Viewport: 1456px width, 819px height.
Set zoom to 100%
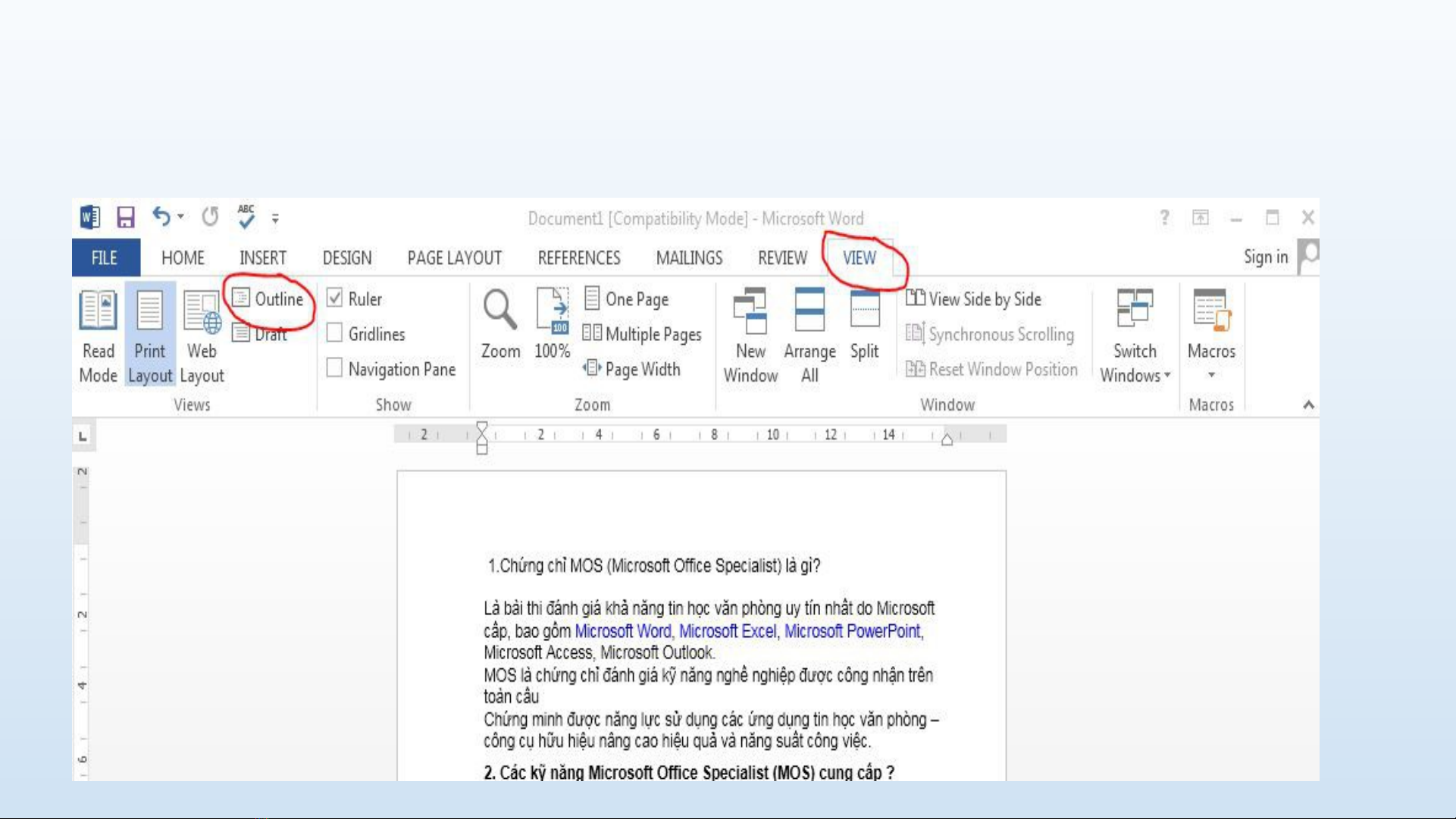(x=553, y=324)
